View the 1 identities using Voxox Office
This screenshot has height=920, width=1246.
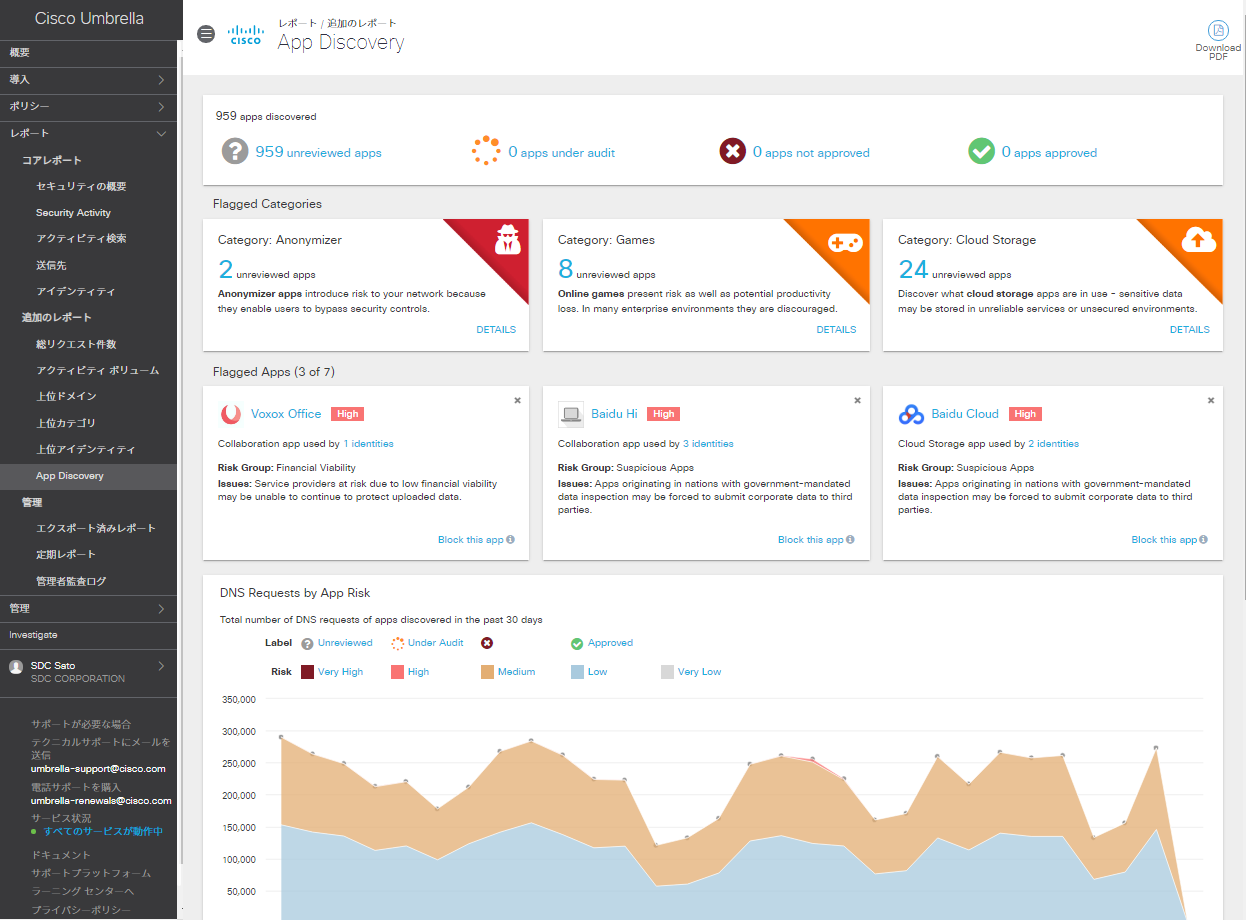pyautogui.click(x=368, y=444)
